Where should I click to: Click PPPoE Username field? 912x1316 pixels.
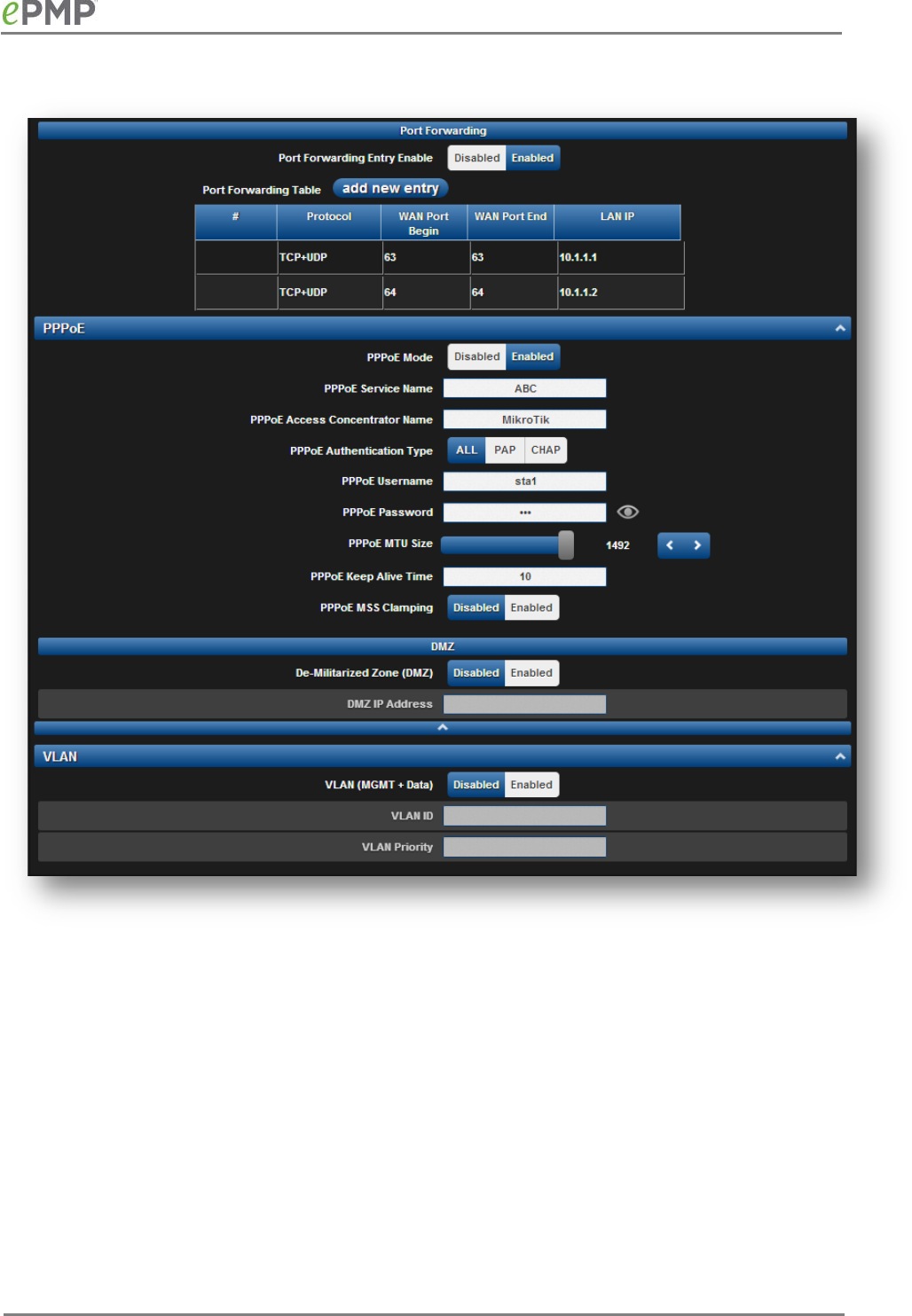click(x=524, y=482)
